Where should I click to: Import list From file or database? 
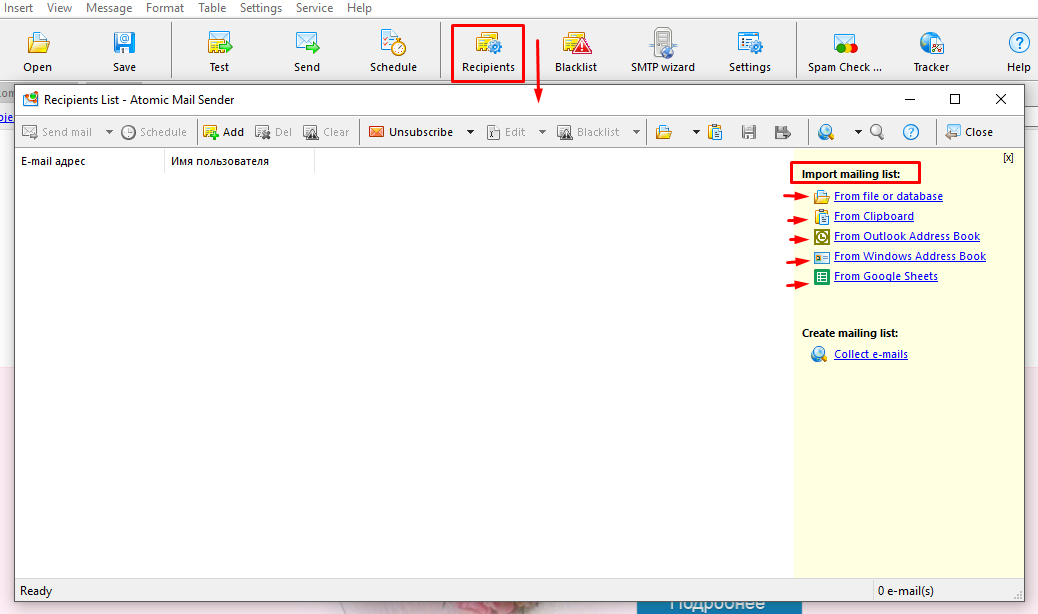(x=888, y=197)
